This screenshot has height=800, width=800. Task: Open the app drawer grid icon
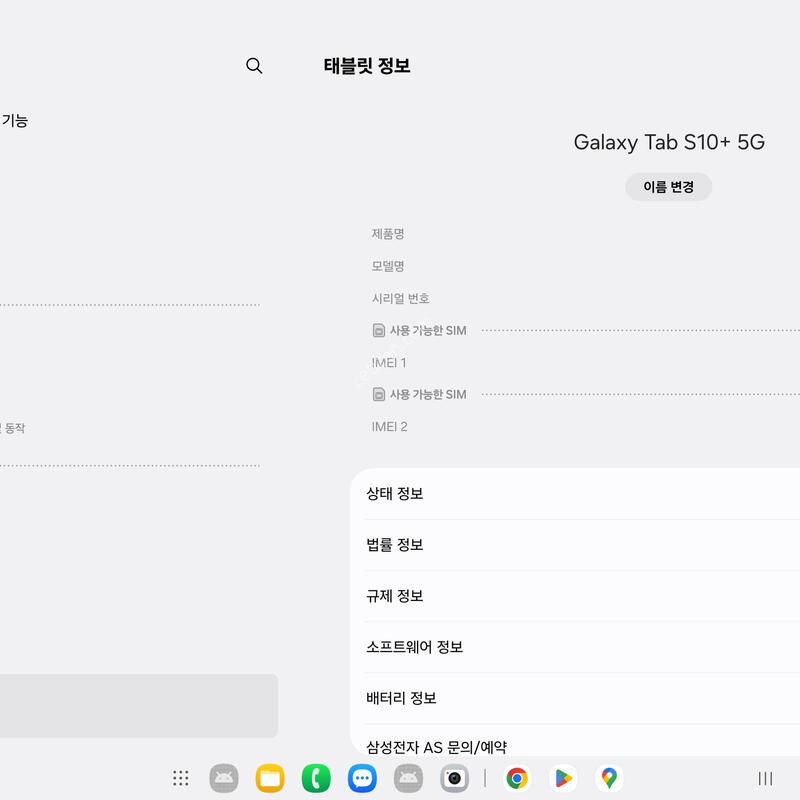tap(181, 778)
